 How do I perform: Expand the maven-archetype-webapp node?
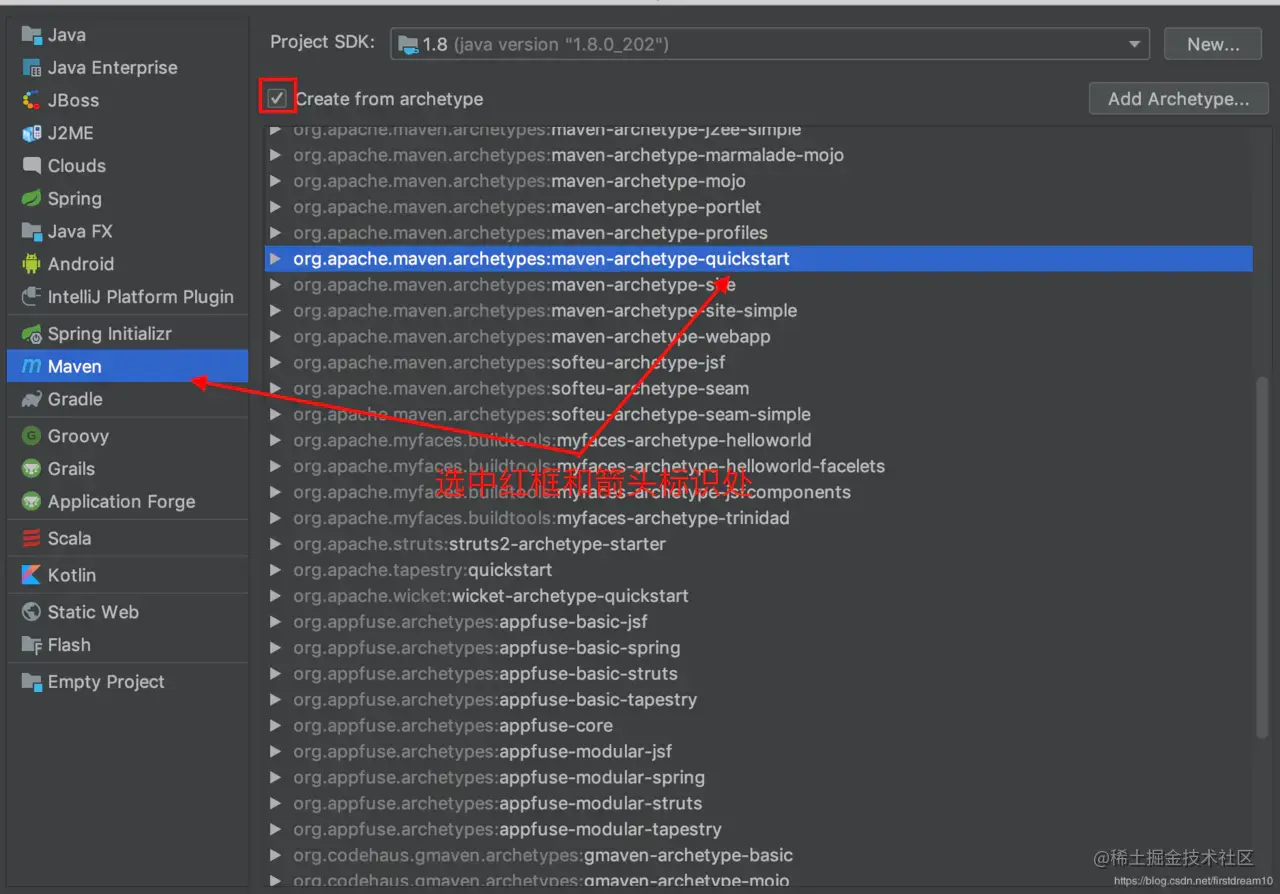(275, 337)
